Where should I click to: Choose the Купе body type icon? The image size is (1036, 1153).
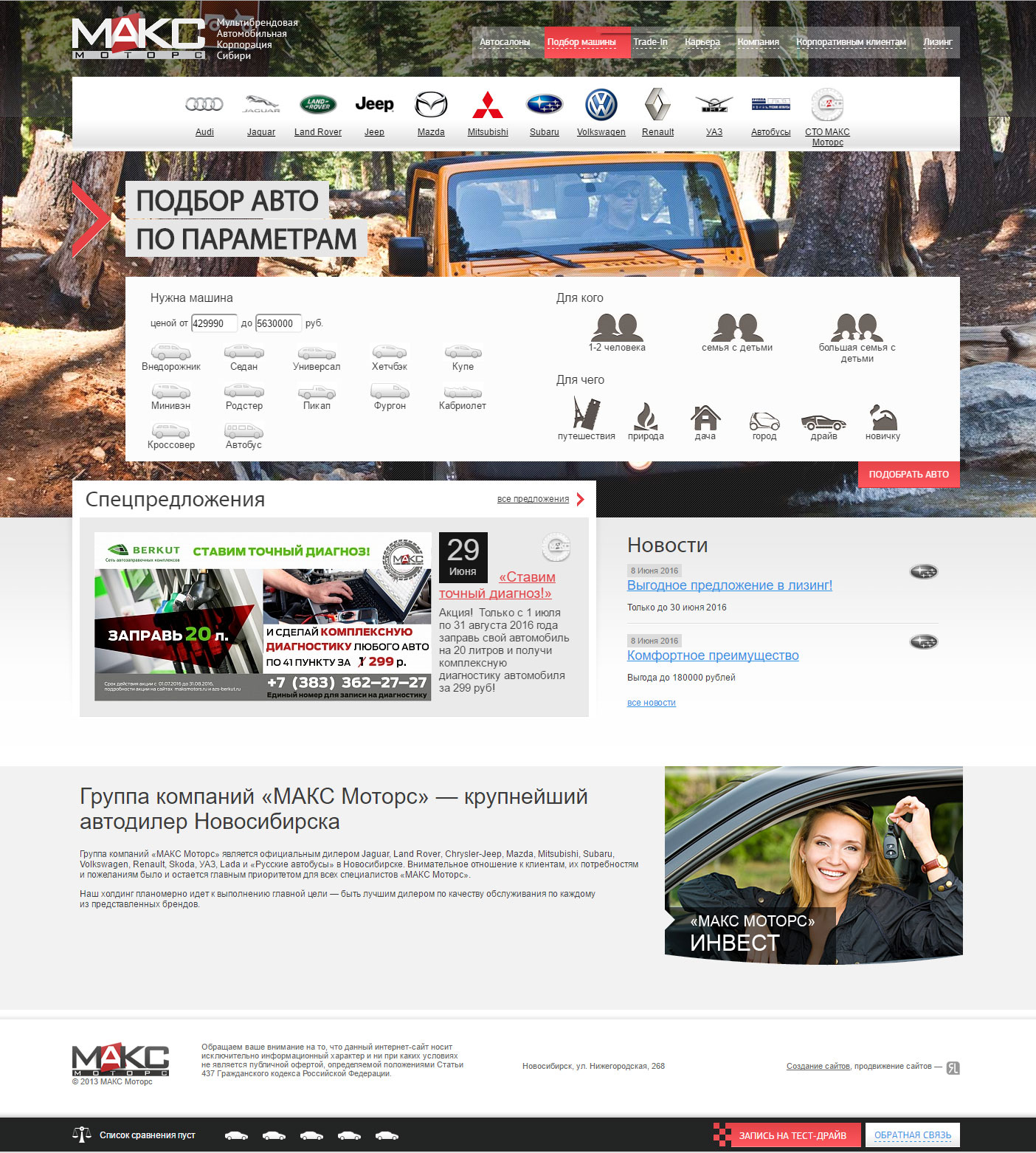pos(463,351)
